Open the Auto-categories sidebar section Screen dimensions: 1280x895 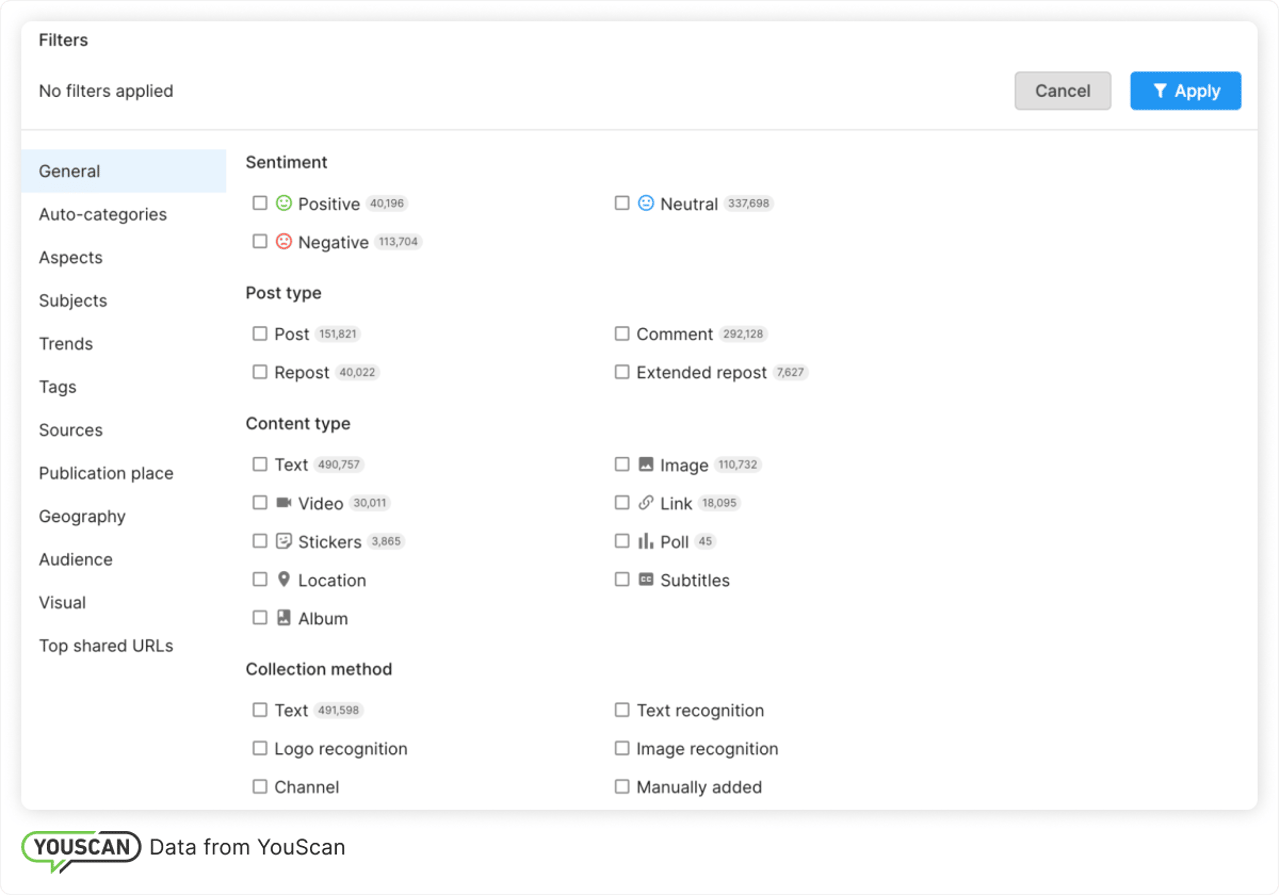point(103,214)
